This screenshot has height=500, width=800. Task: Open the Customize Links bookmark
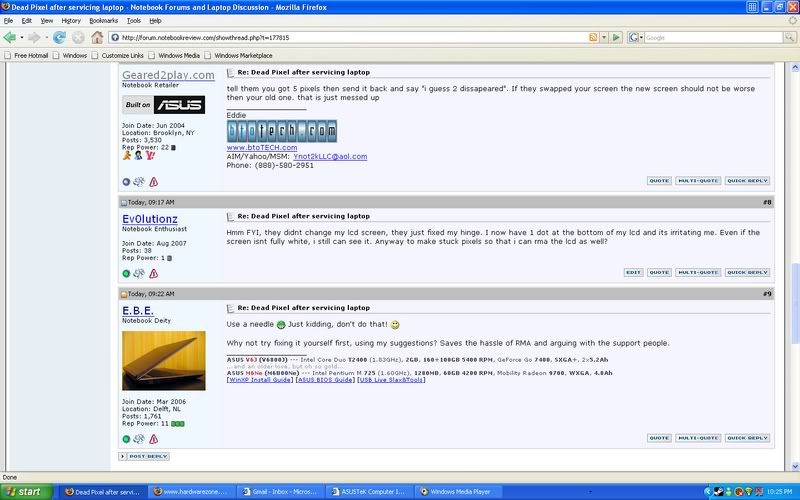point(118,55)
